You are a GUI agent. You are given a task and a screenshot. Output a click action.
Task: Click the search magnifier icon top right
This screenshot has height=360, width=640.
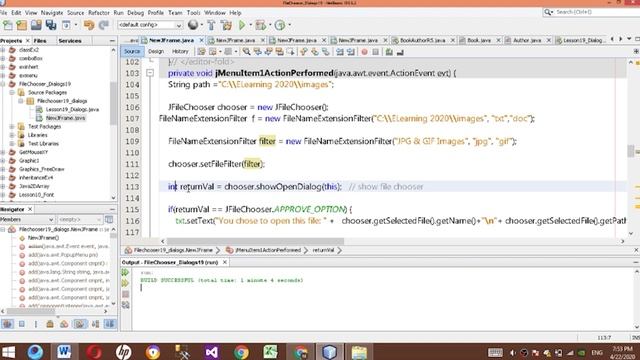[x=548, y=12]
